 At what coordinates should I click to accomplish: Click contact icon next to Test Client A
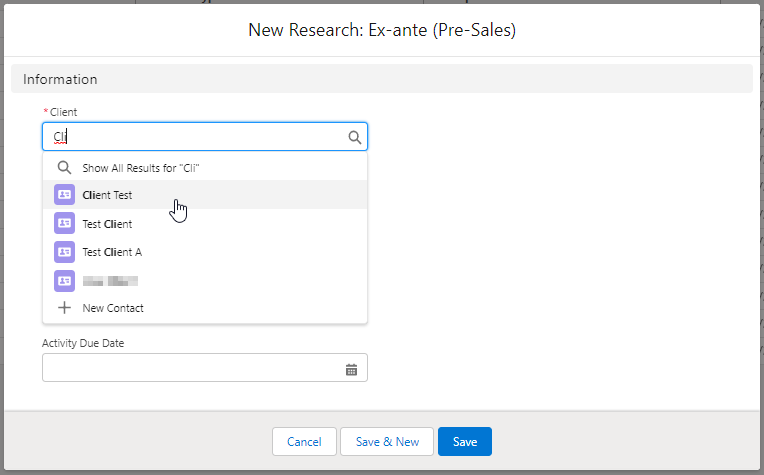pyautogui.click(x=64, y=252)
